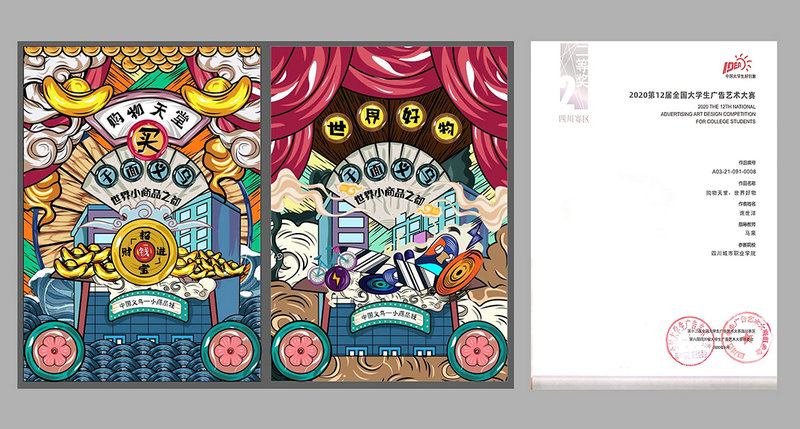Click the right pink flower wheel of second poster
This screenshot has width=800, height=429.
point(477,351)
